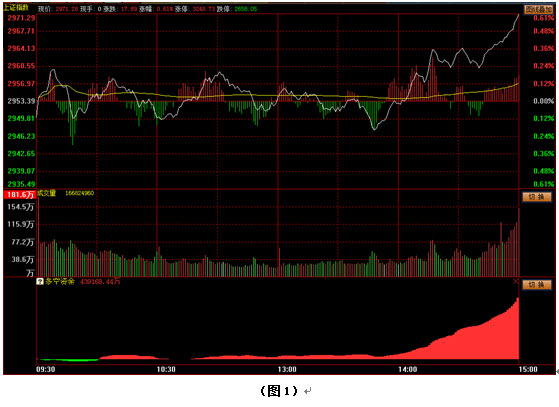559x407 pixels.
Task: Click the 15:00 time axis label
Action: pos(528,369)
